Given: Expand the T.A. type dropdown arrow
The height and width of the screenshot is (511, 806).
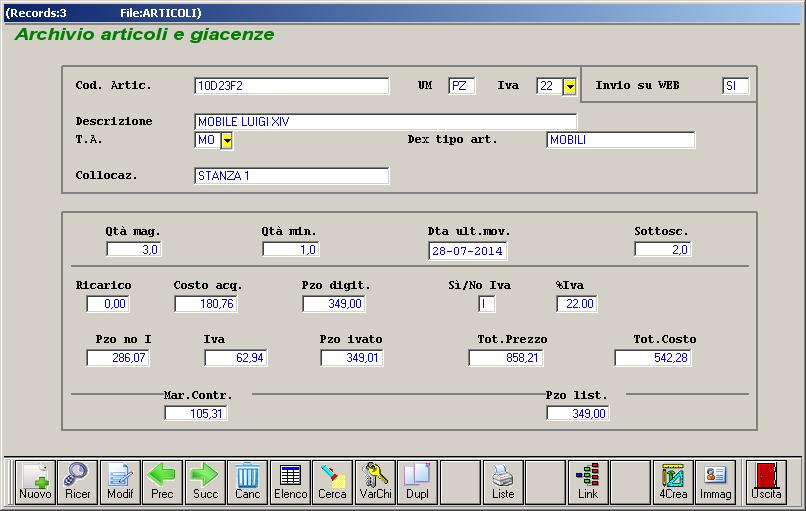Looking at the screenshot, I should click(227, 140).
